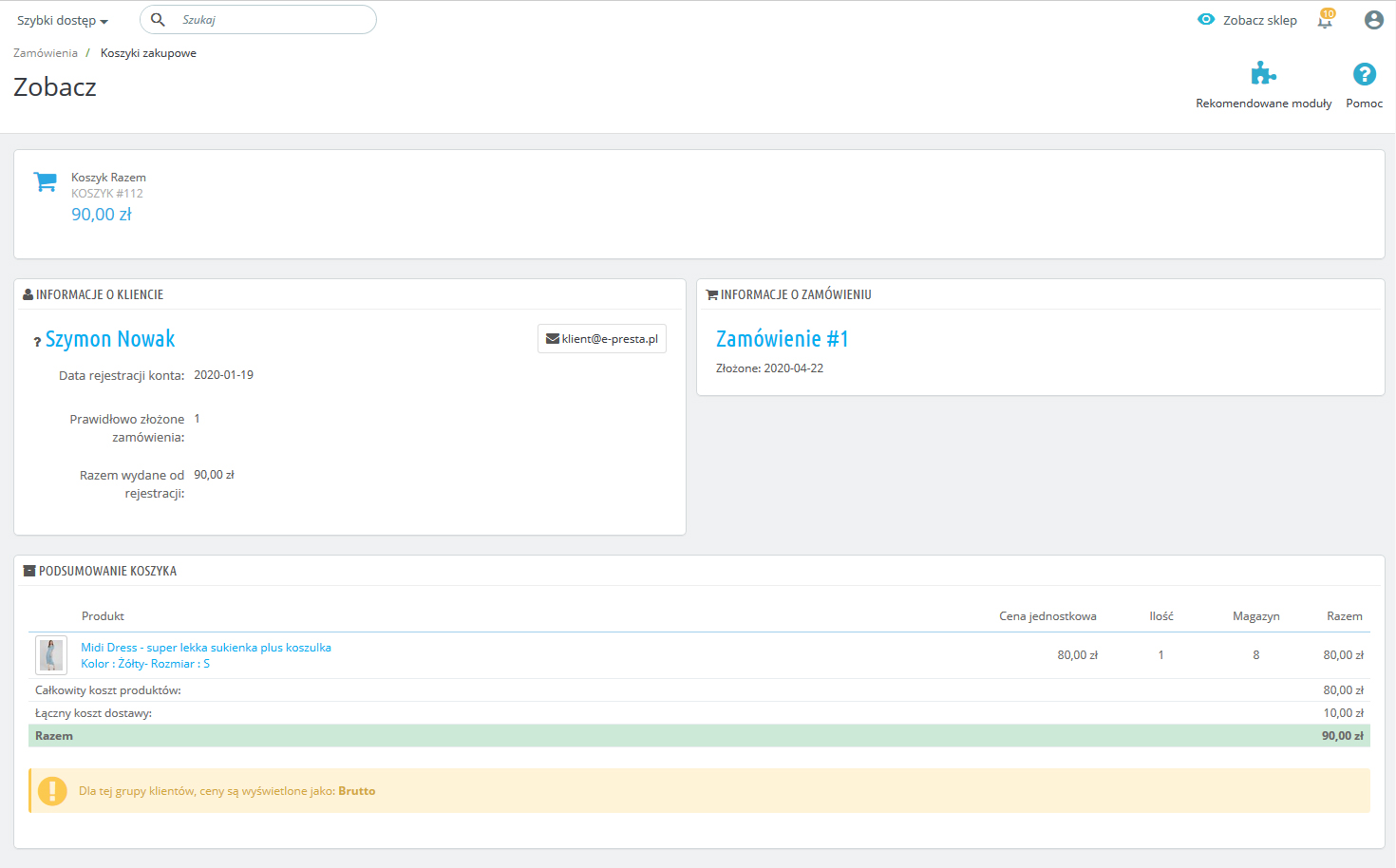Open the Pomoc help icon
Viewport: 1396px width, 868px height.
(x=1364, y=74)
